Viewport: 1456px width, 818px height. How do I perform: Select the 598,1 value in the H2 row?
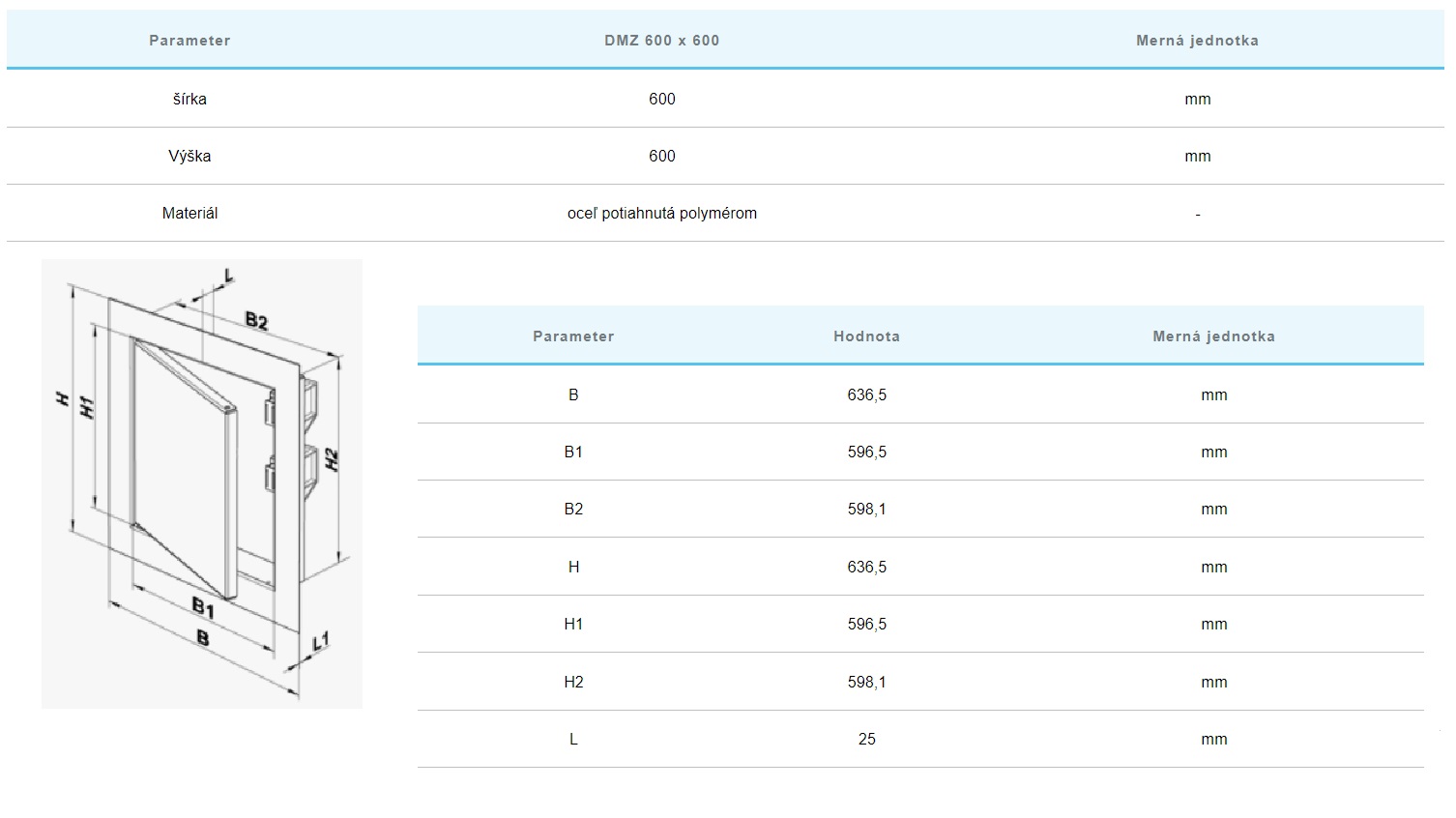tap(866, 682)
